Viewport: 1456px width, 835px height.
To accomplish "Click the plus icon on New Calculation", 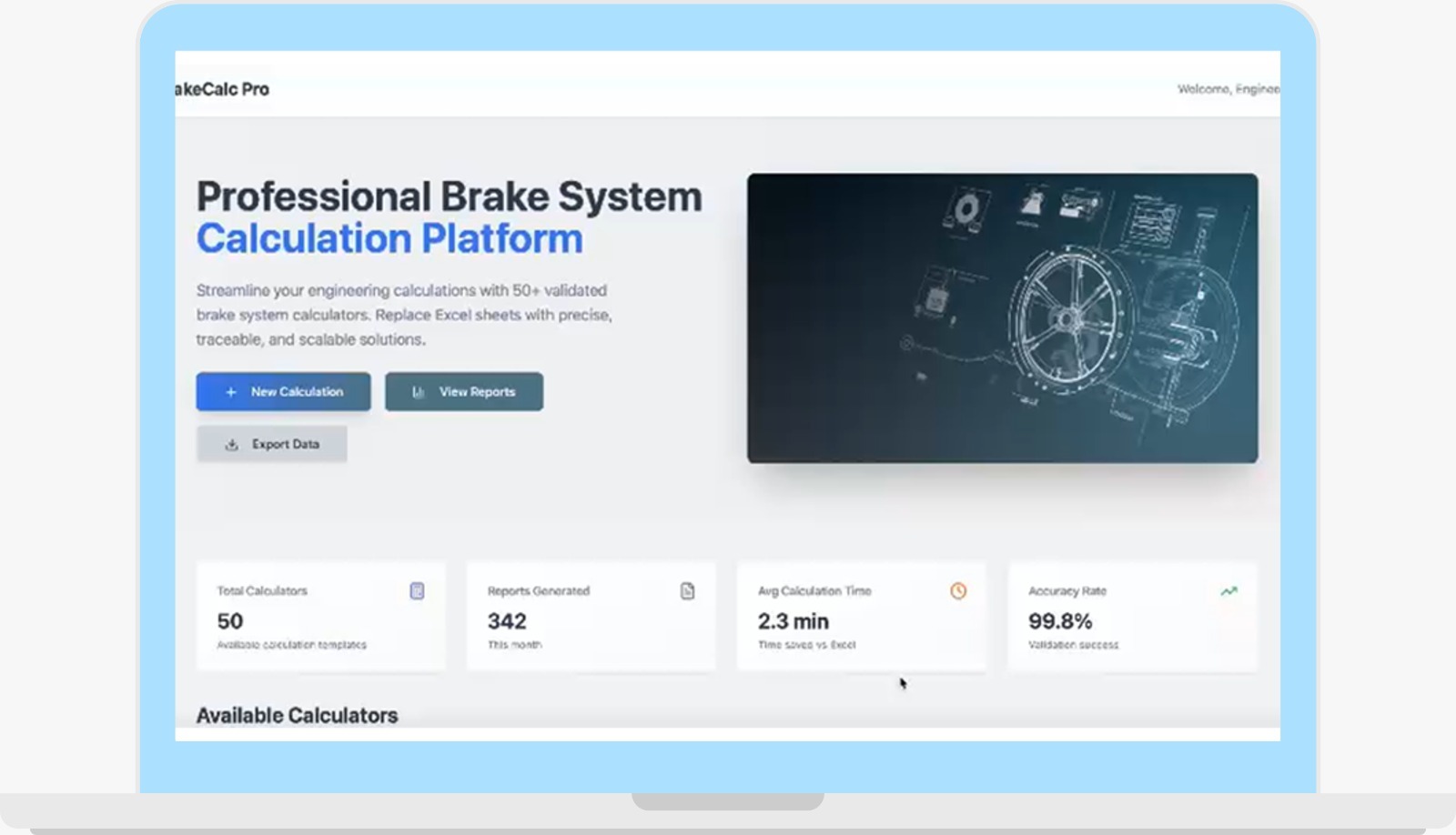I will click(231, 392).
